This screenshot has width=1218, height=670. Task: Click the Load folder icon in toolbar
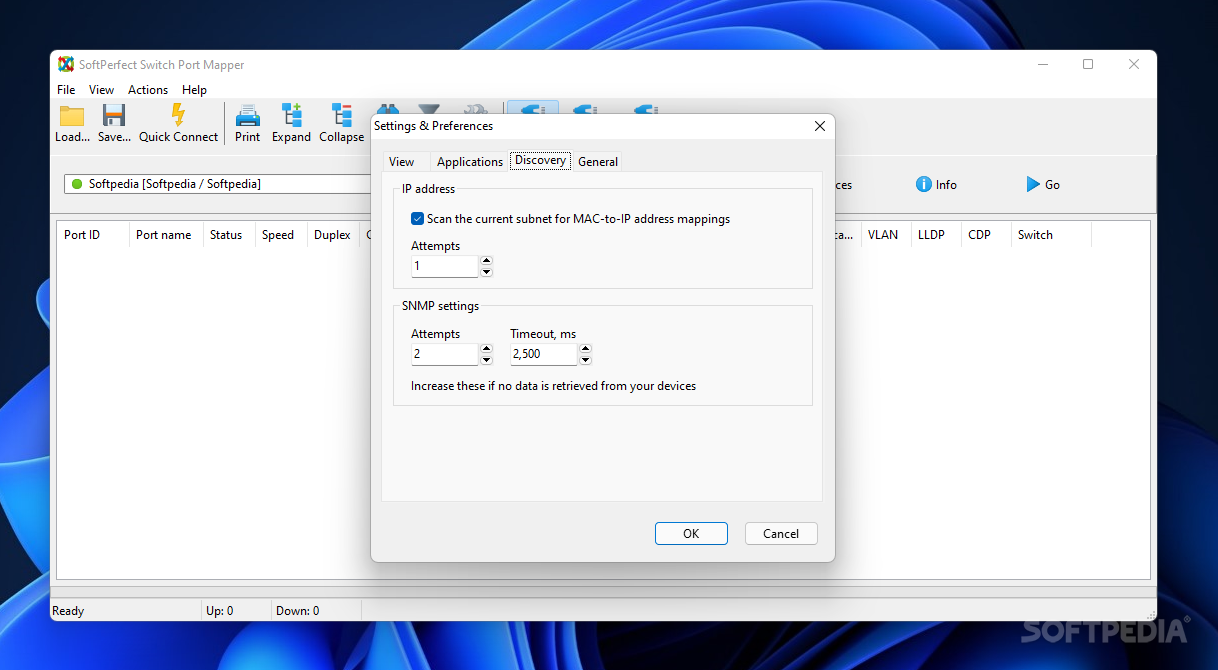tap(72, 115)
